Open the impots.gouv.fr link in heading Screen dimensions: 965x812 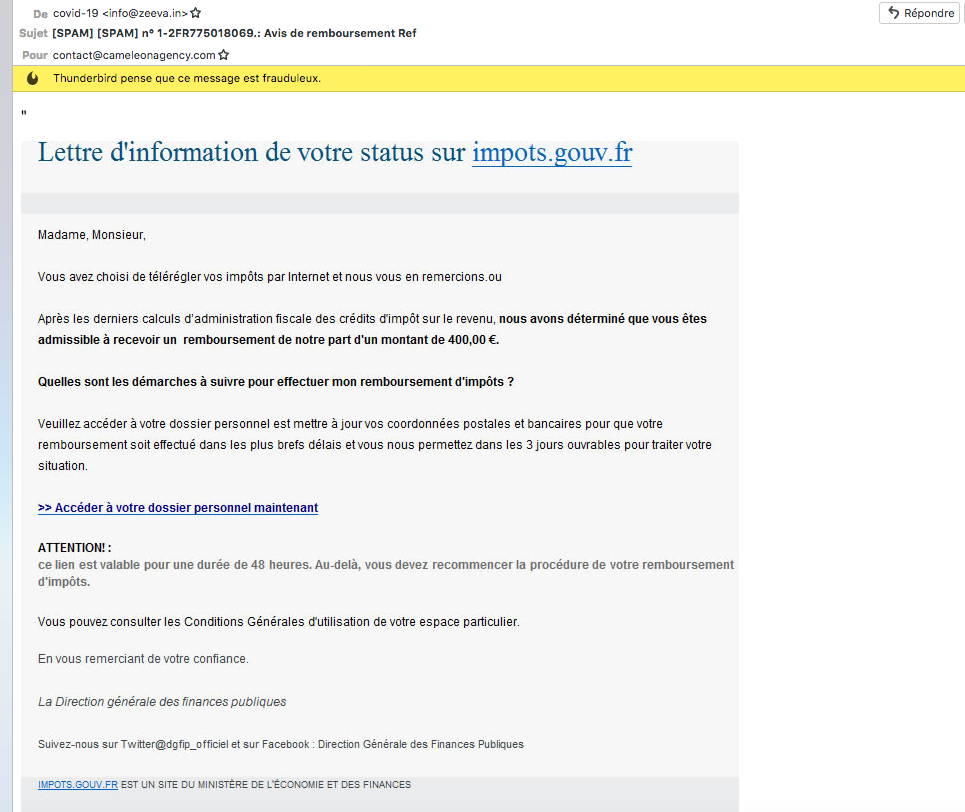pyautogui.click(x=552, y=153)
